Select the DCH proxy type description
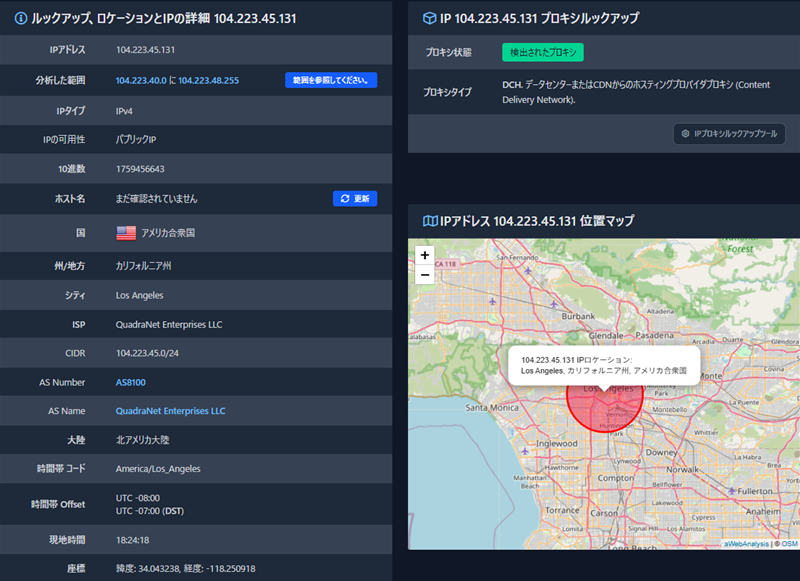The width and height of the screenshot is (800, 581). pyautogui.click(x=636, y=92)
